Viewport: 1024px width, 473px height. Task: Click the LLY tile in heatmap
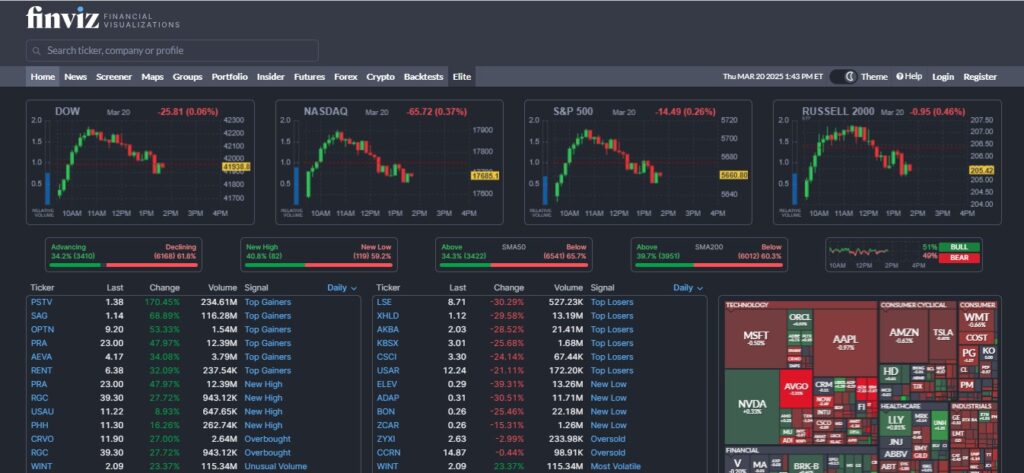pos(895,422)
